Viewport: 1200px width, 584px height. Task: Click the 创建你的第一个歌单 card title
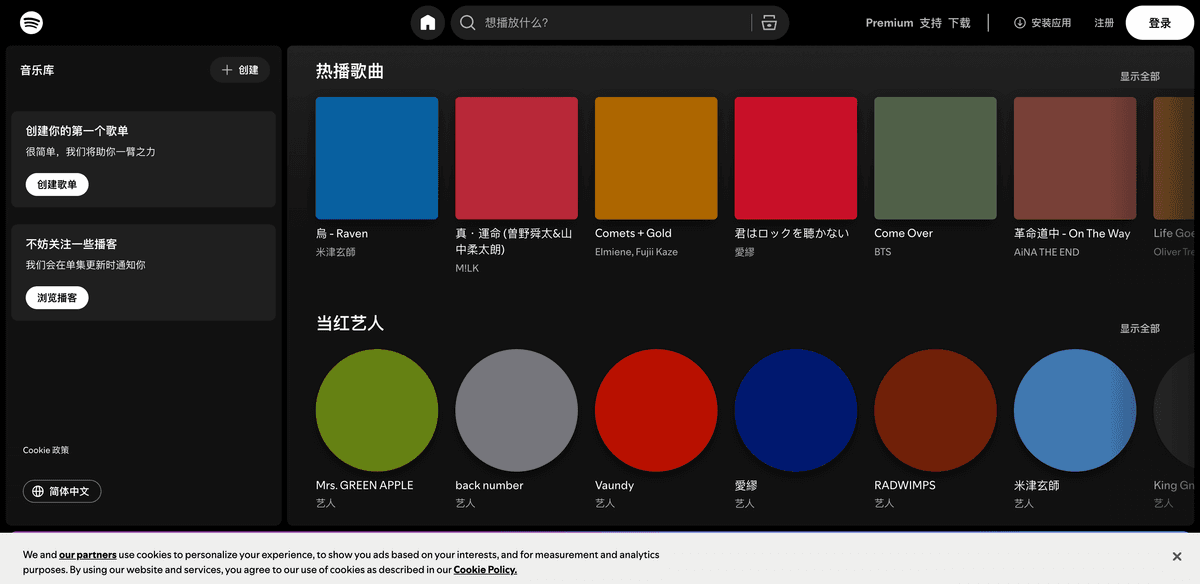77,131
